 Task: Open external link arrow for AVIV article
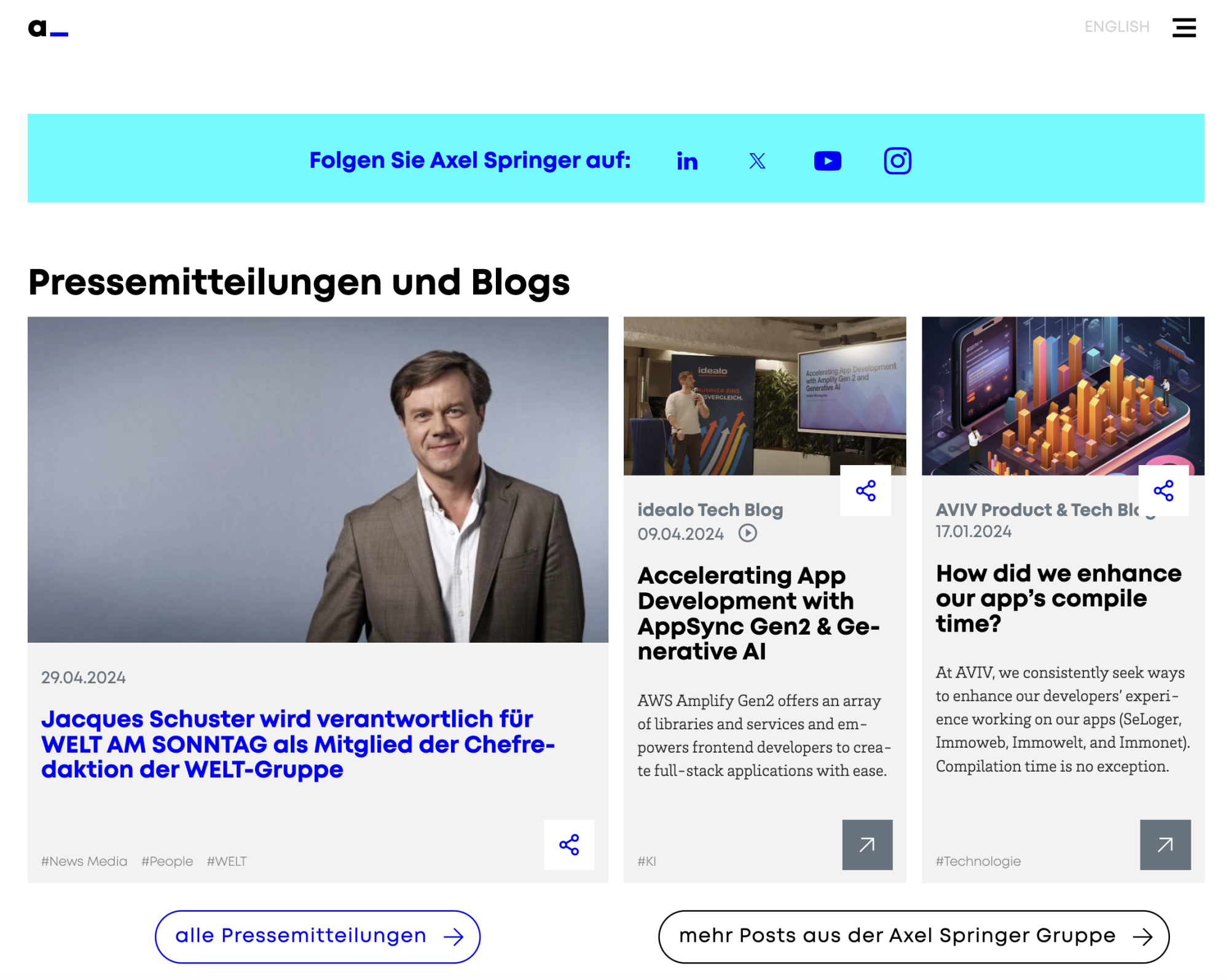(x=1164, y=844)
